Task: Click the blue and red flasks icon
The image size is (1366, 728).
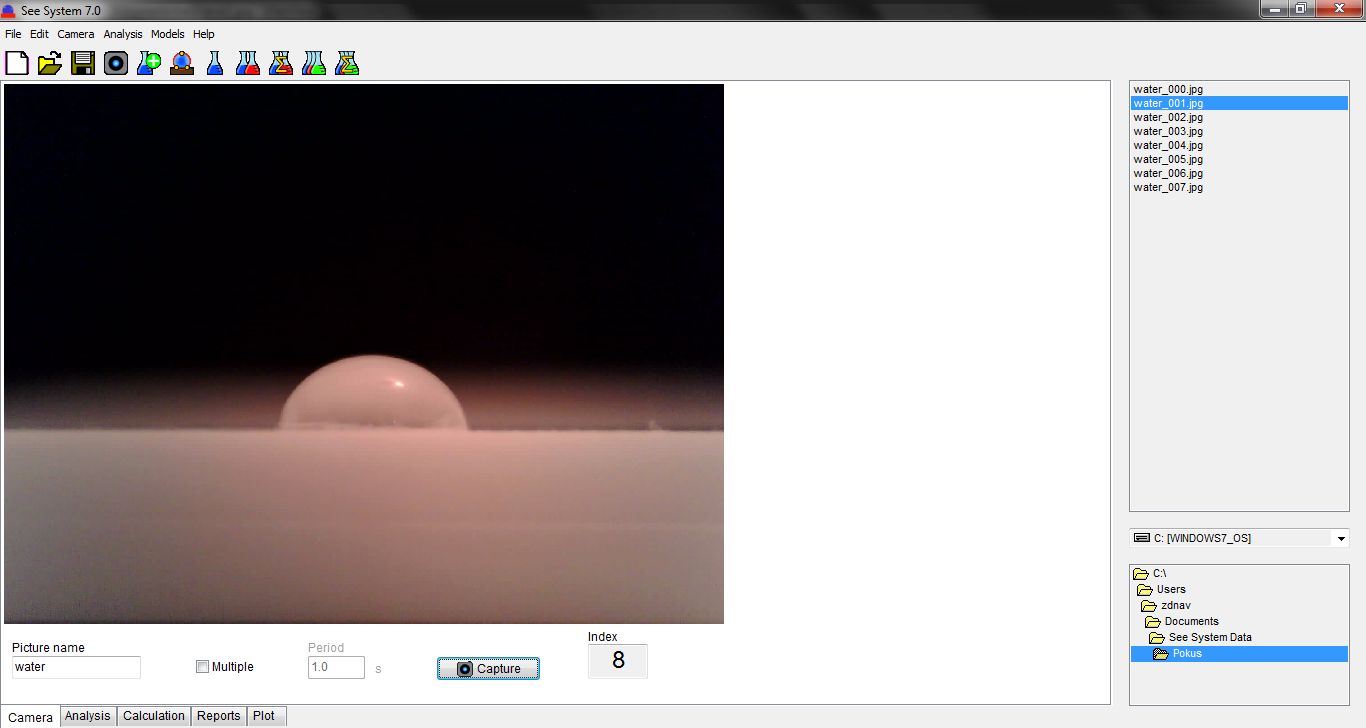Action: click(x=248, y=64)
